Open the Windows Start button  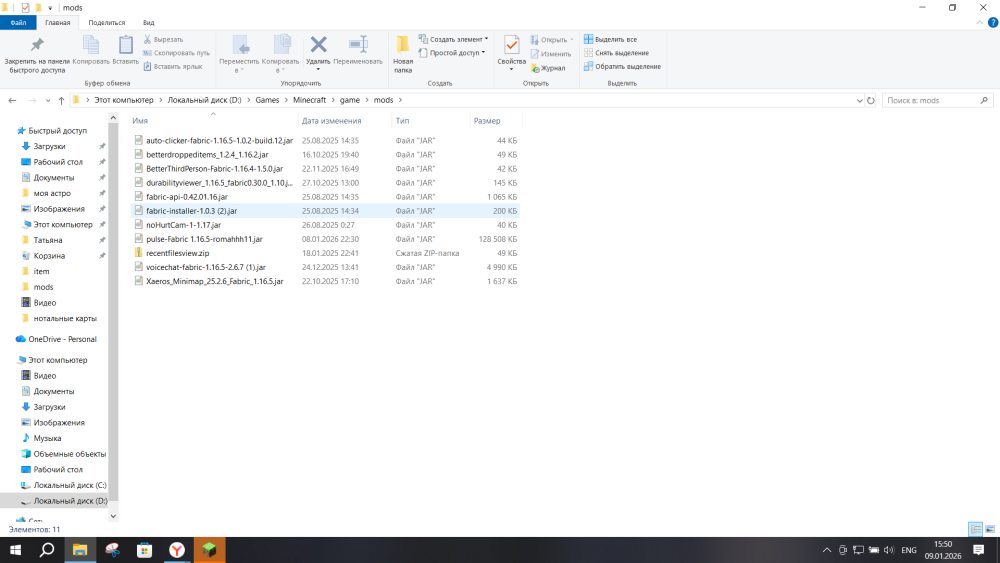(x=15, y=550)
